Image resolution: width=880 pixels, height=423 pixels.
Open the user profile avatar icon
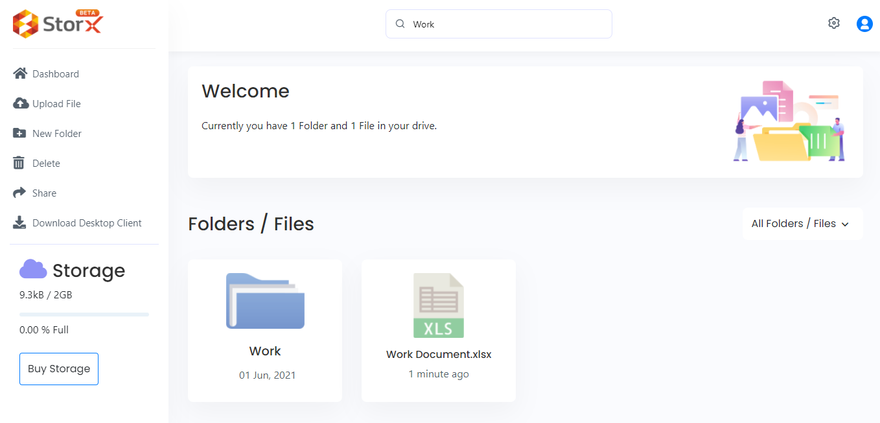865,24
